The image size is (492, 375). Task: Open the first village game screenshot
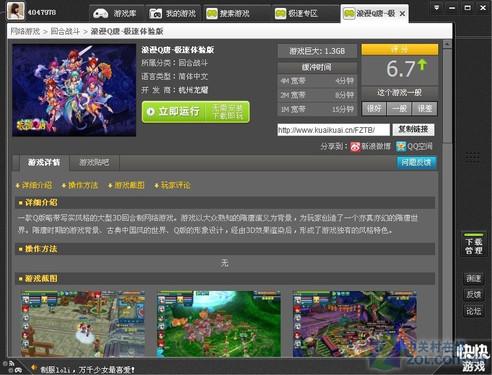click(83, 324)
